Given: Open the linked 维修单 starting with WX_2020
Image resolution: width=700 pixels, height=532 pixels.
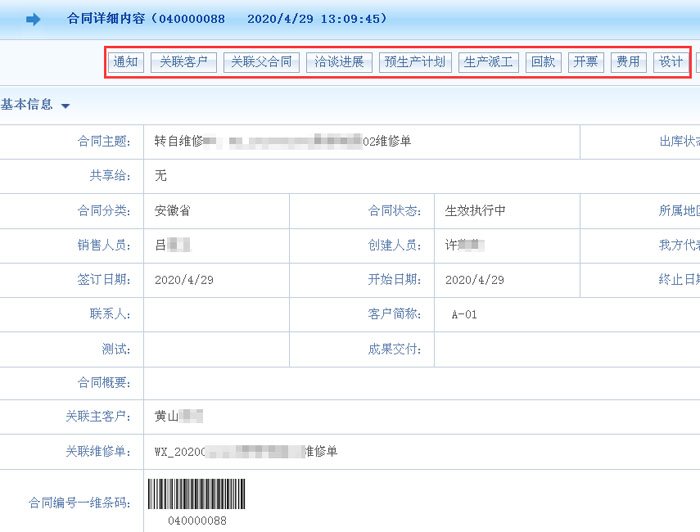Looking at the screenshot, I should point(246,451).
